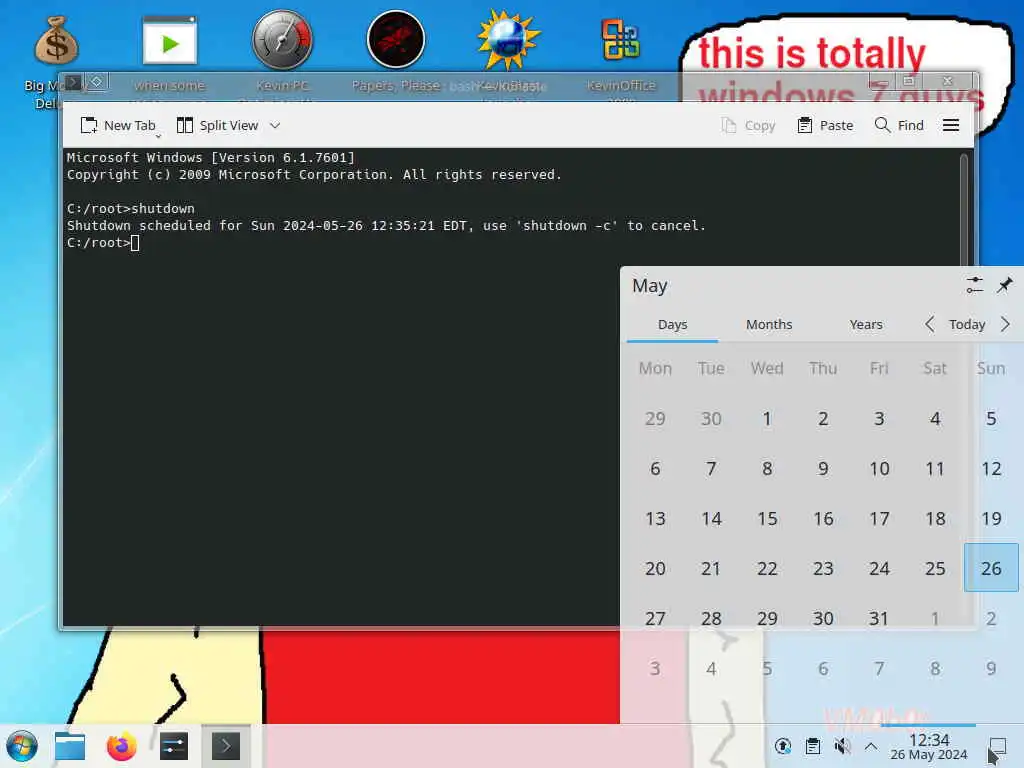Switch to the Days tab

pos(673,325)
